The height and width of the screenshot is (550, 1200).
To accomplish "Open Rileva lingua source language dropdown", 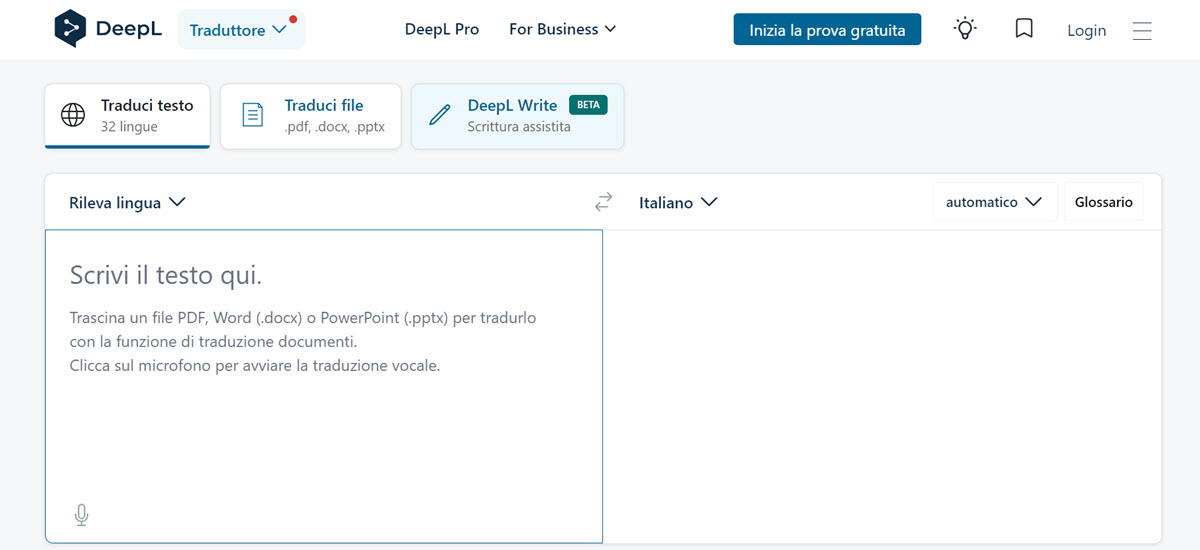I will click(x=127, y=202).
